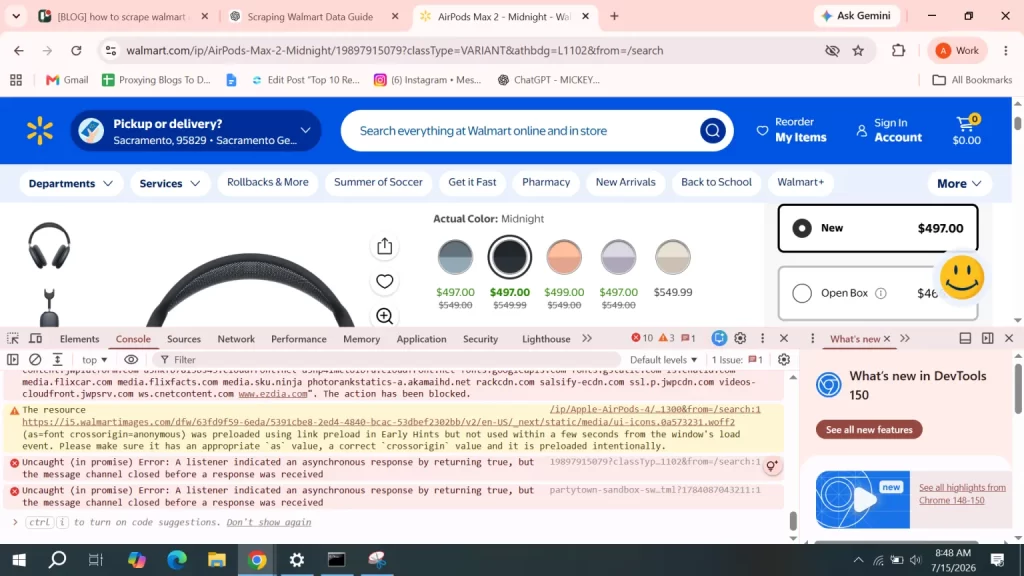
Task: Click the console download/top-frame arrow icon
Action: point(57,359)
